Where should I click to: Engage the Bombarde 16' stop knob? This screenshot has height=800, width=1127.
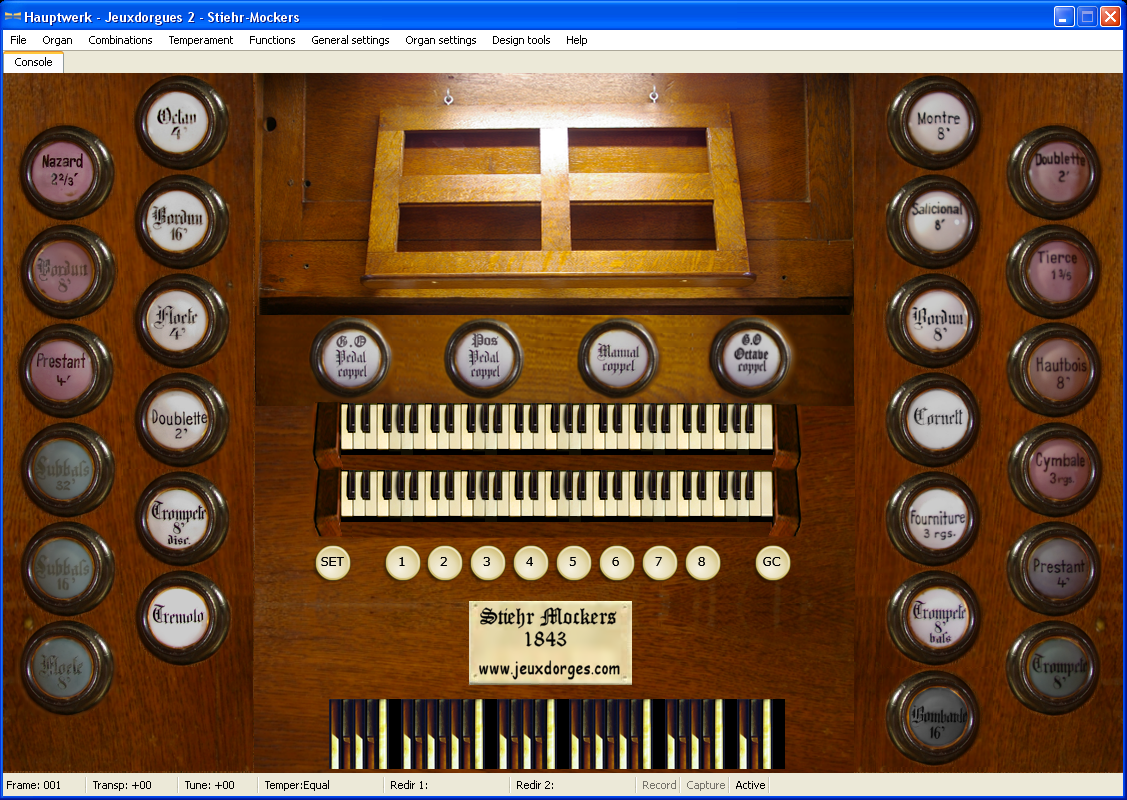click(934, 717)
